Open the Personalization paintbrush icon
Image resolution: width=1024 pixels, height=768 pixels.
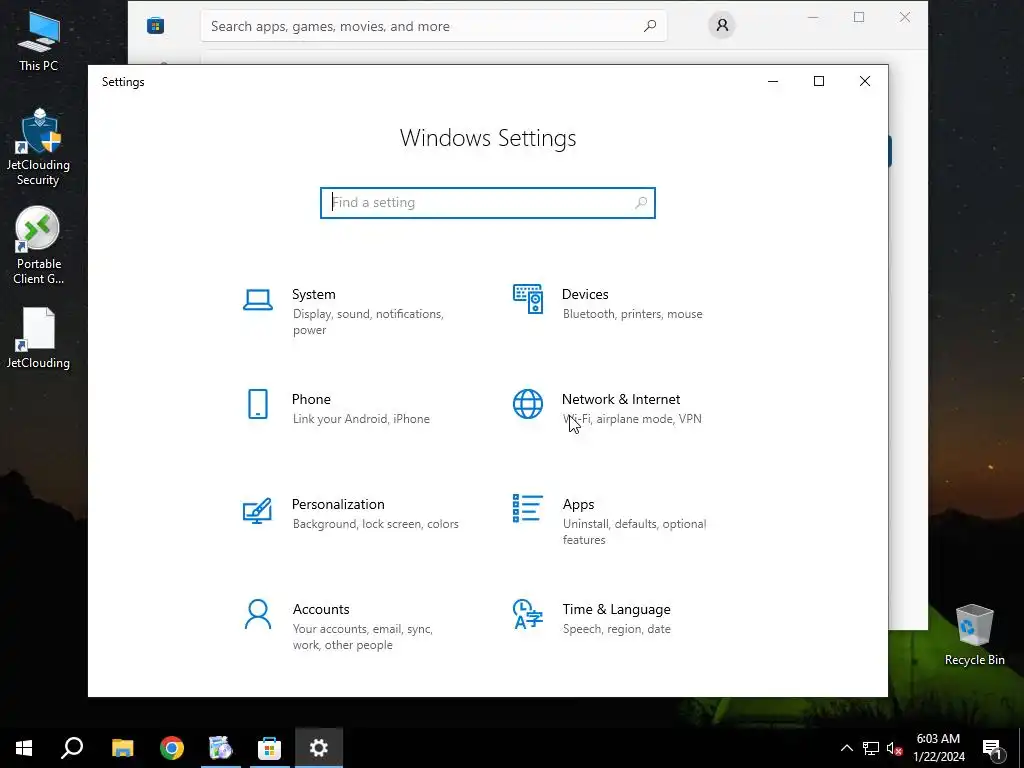(257, 510)
